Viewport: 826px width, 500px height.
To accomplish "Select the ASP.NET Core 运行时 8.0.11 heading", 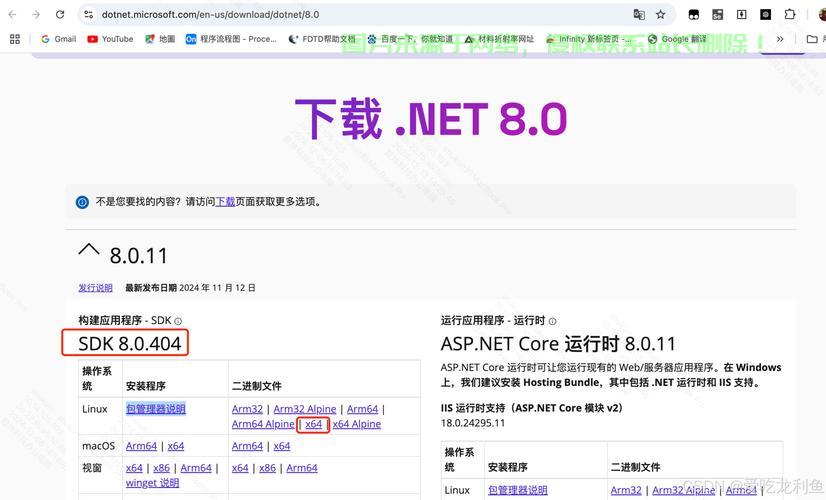I will coord(558,344).
